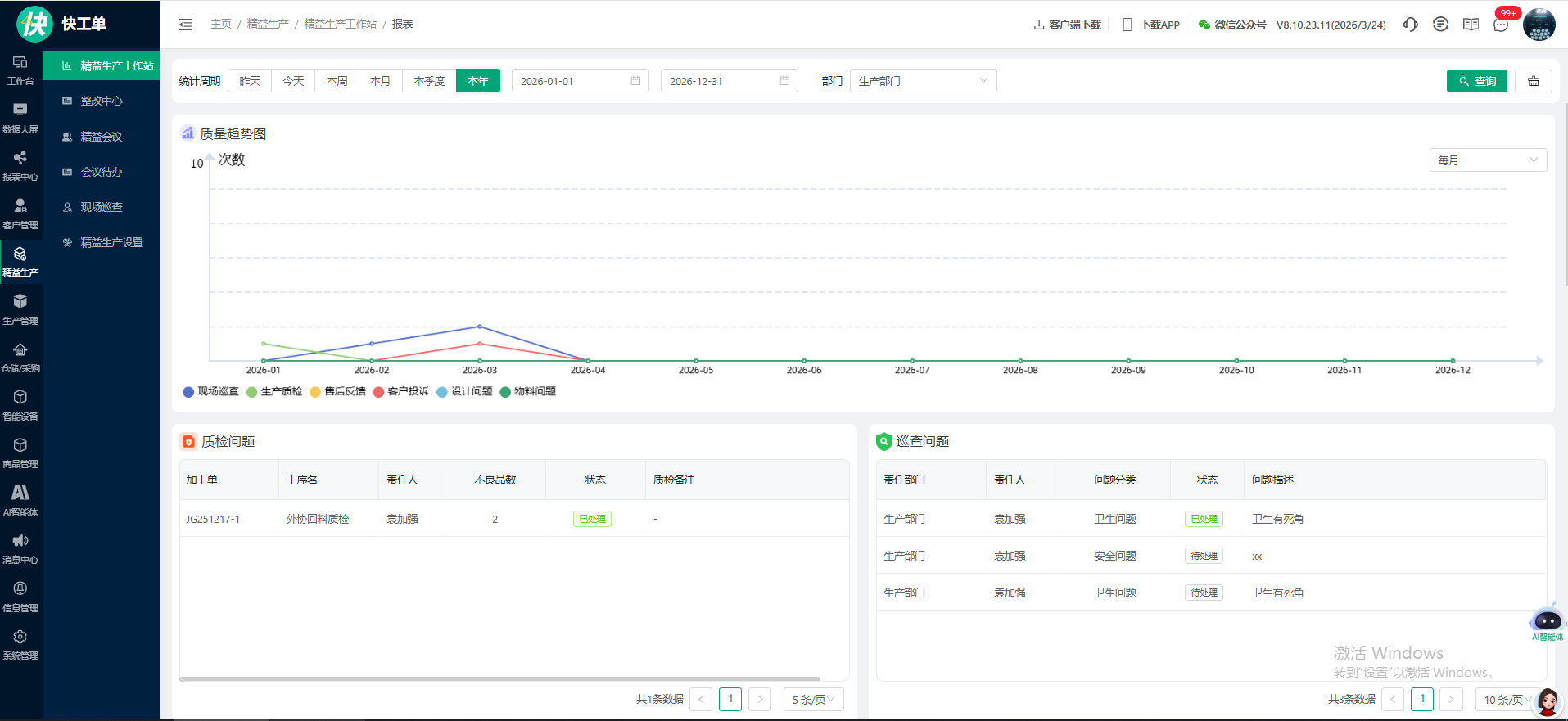The width and height of the screenshot is (1568, 721).
Task: Click the 微信公众号 link
Action: click(x=1232, y=25)
